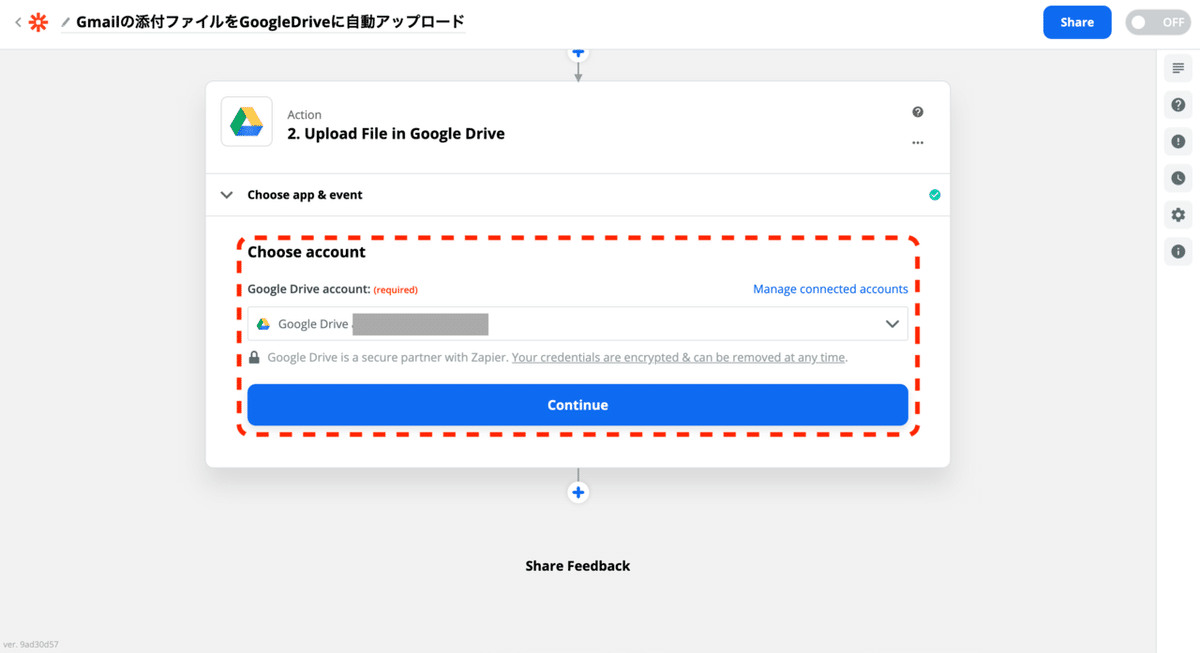This screenshot has height=653, width=1200.
Task: Open the Zap settings gear in right sidebar
Action: (x=1178, y=214)
